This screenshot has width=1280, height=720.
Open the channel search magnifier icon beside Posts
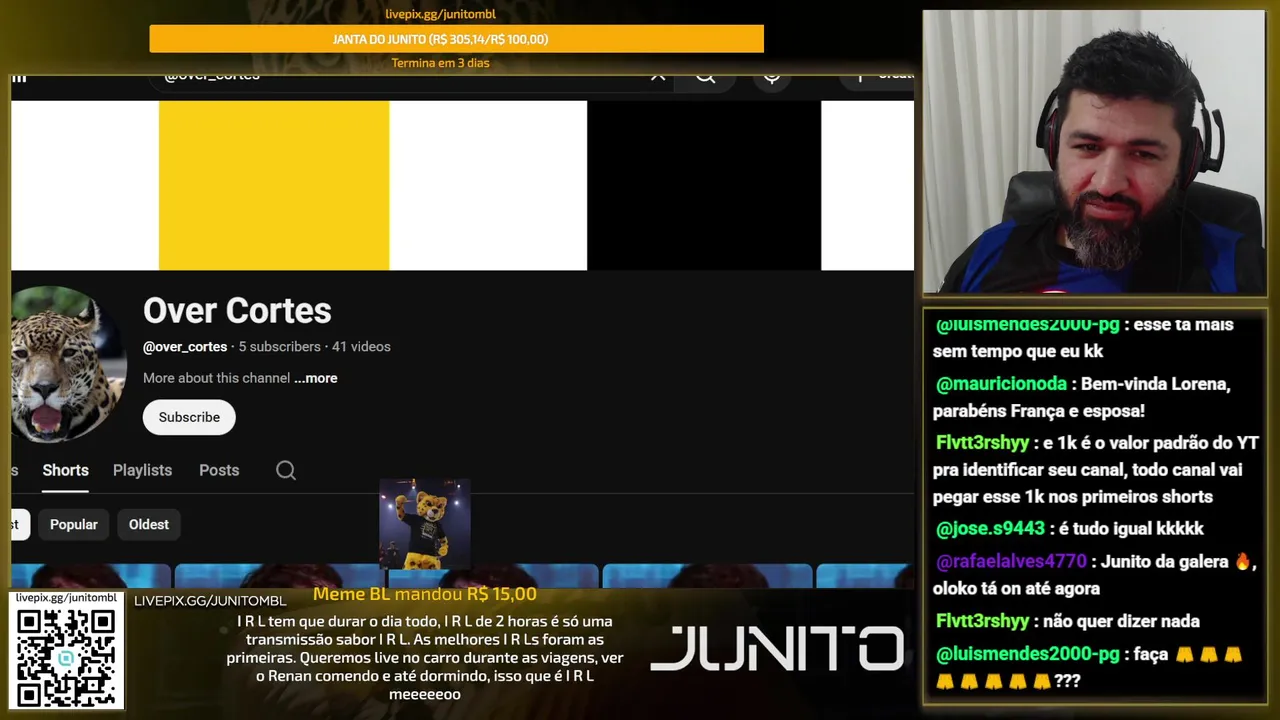coord(286,470)
